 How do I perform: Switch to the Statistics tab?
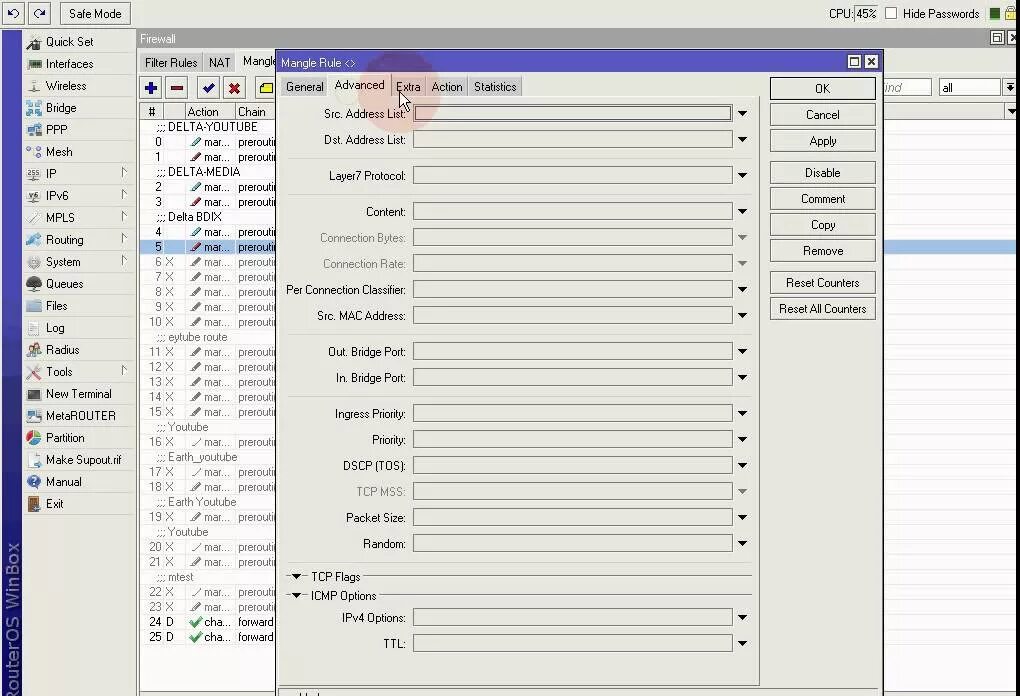coord(495,87)
